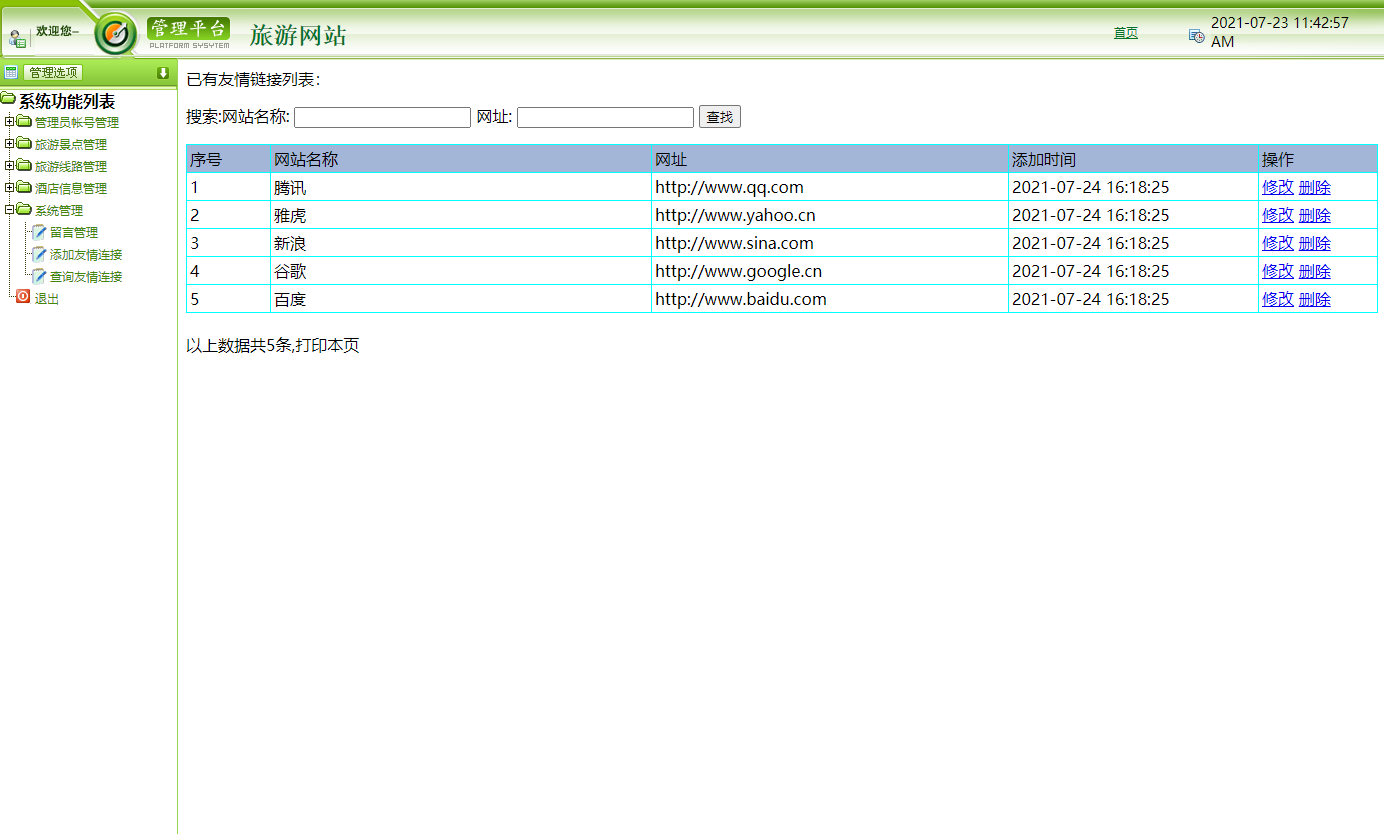
Task: Click the red exit icon beside 退出
Action: [x=23, y=297]
